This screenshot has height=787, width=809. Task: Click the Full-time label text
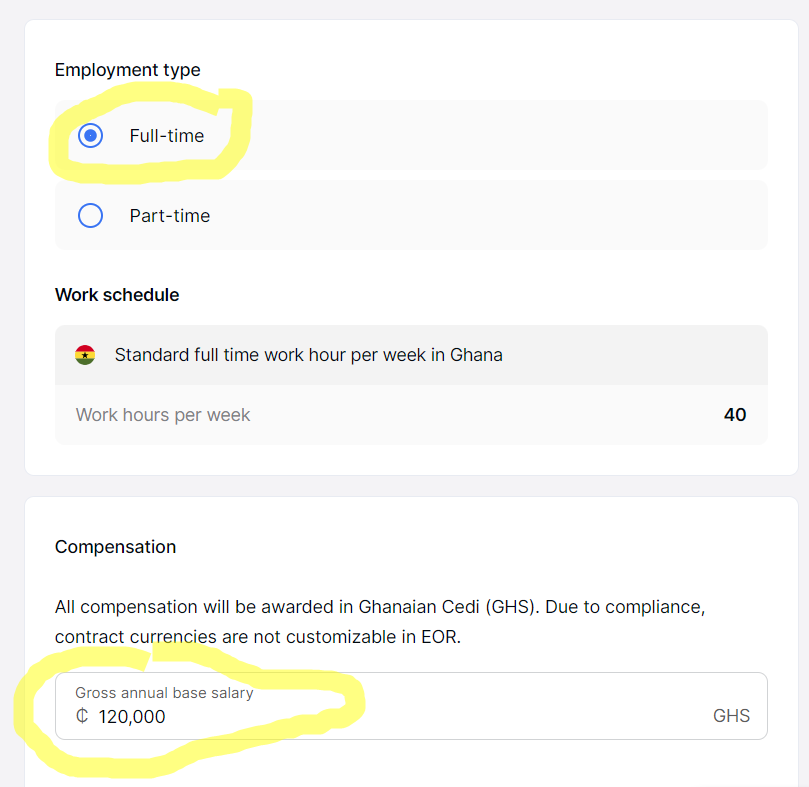166,136
